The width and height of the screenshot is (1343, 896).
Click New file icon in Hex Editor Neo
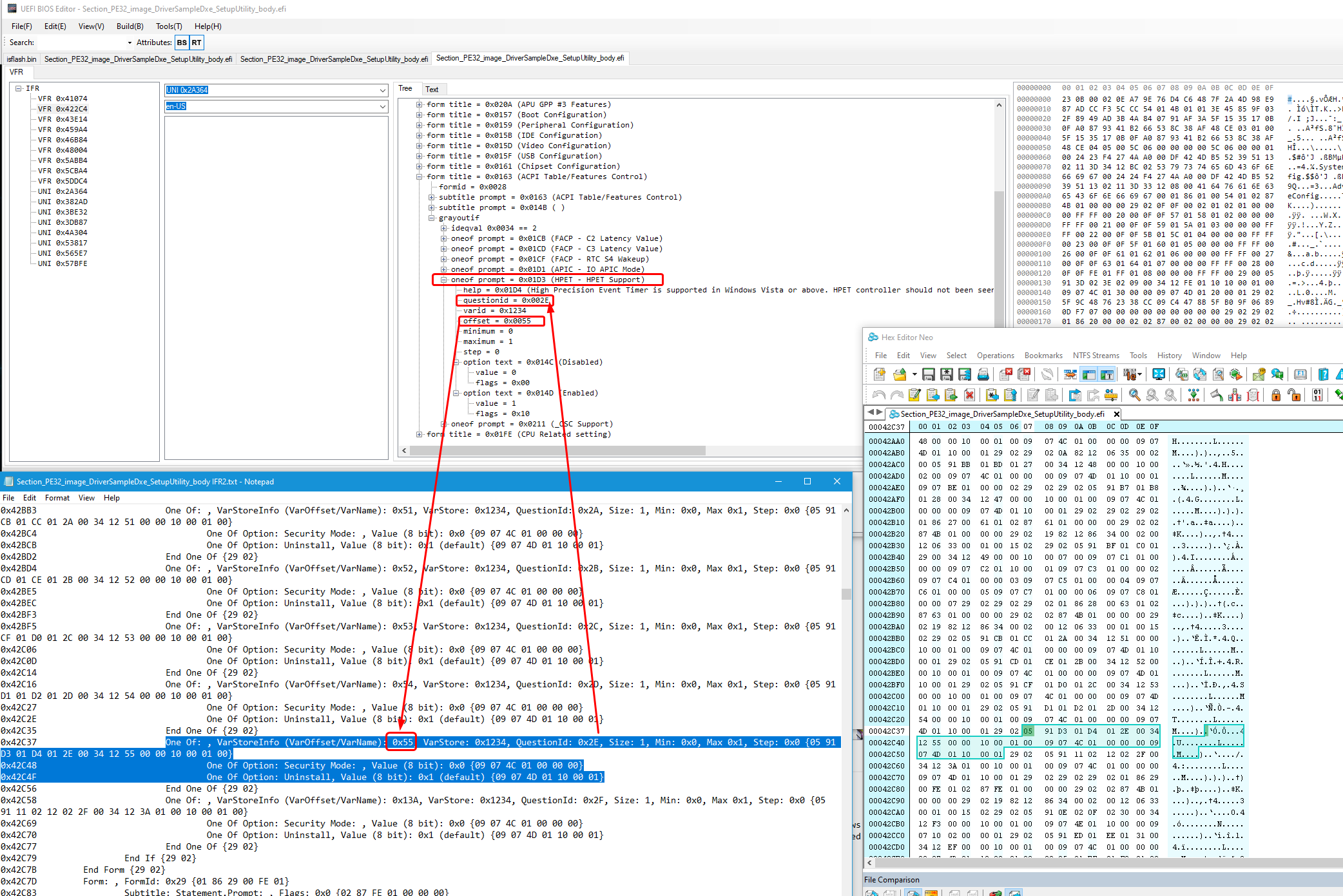coord(879,374)
